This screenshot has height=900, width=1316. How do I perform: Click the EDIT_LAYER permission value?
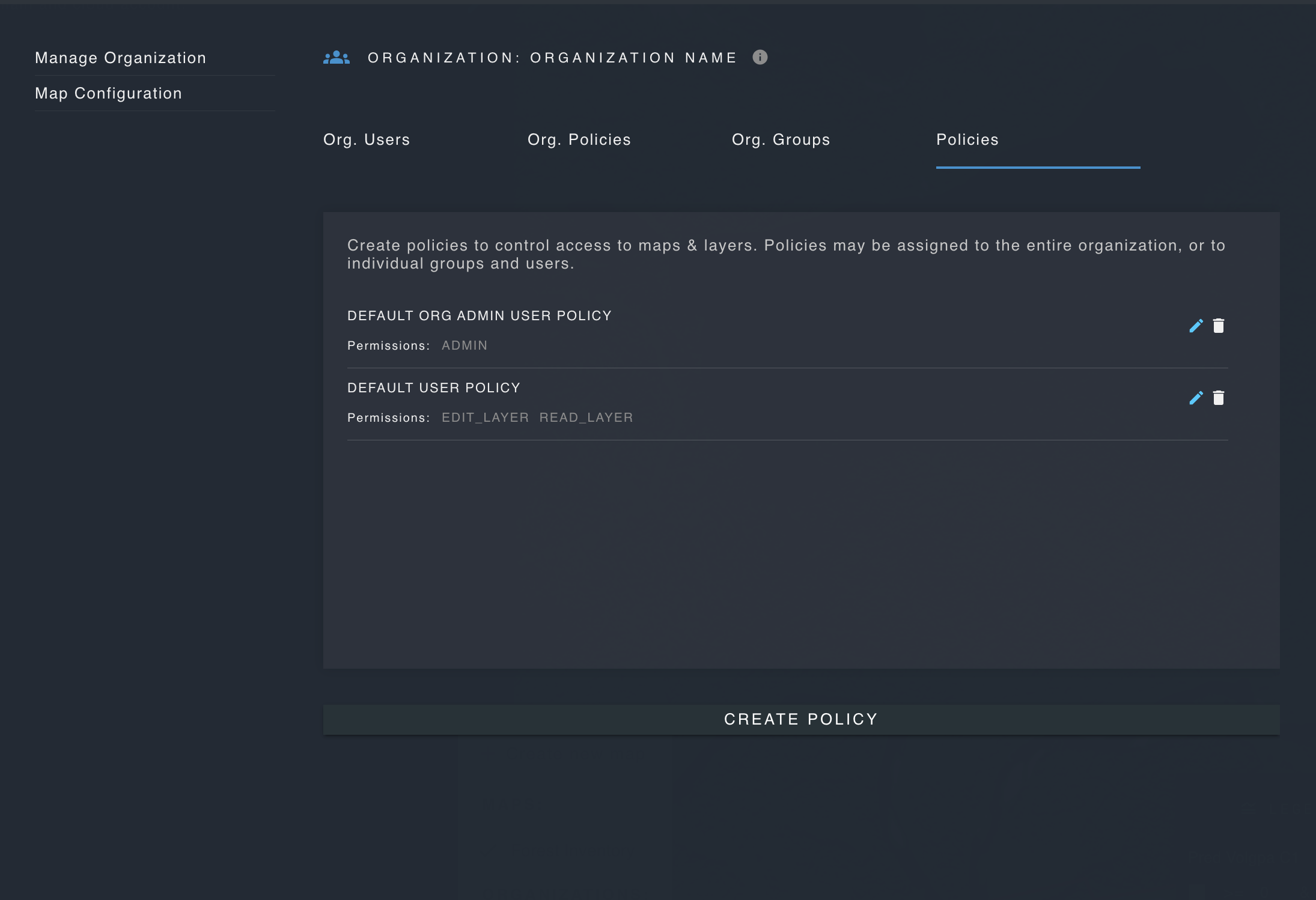486,418
